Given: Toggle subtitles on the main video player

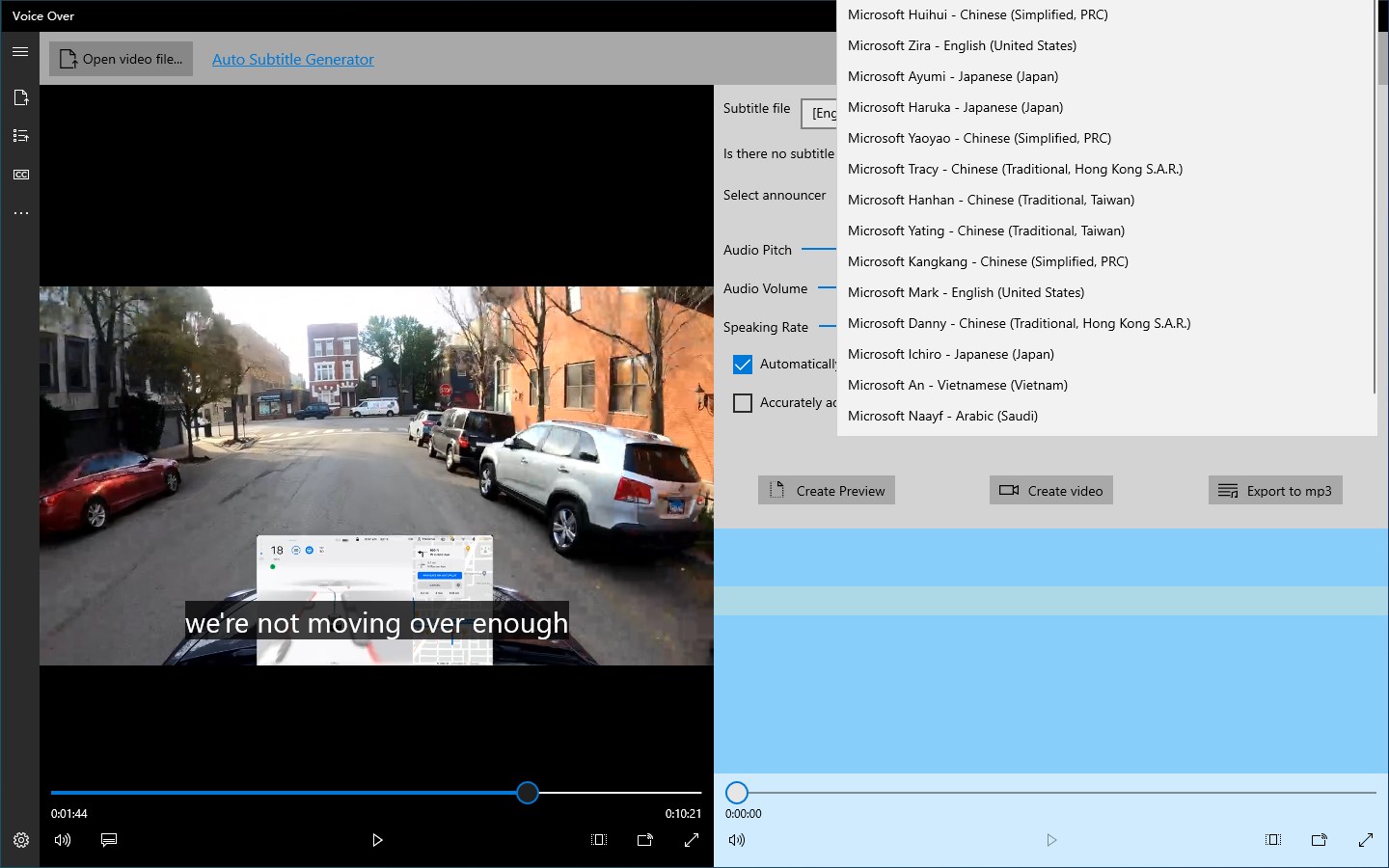Looking at the screenshot, I should click(109, 840).
